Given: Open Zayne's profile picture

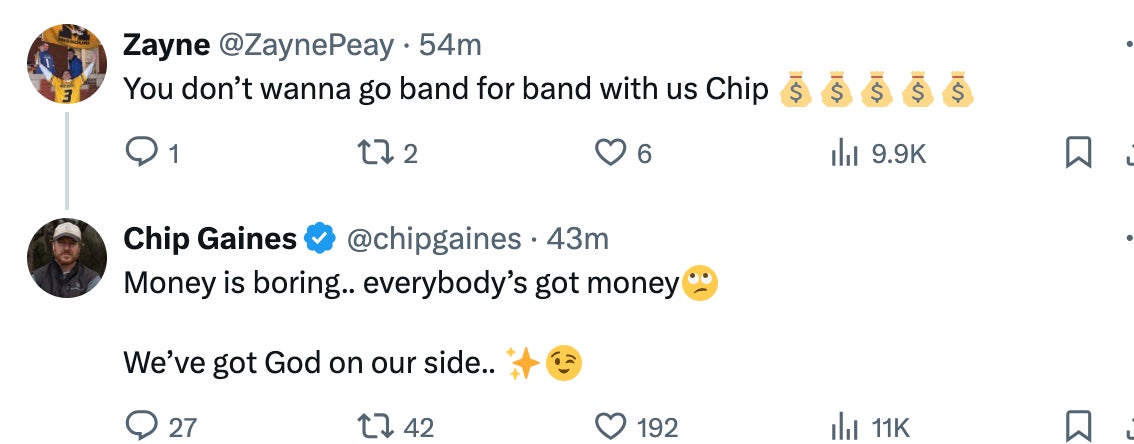Looking at the screenshot, I should click(67, 63).
